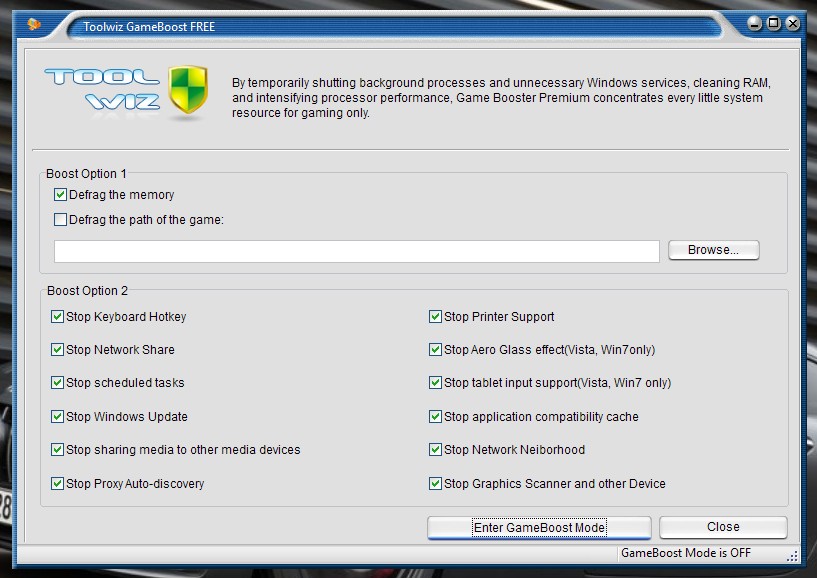Toggle Stop sharing media to other media devices
The image size is (817, 578).
tap(57, 450)
